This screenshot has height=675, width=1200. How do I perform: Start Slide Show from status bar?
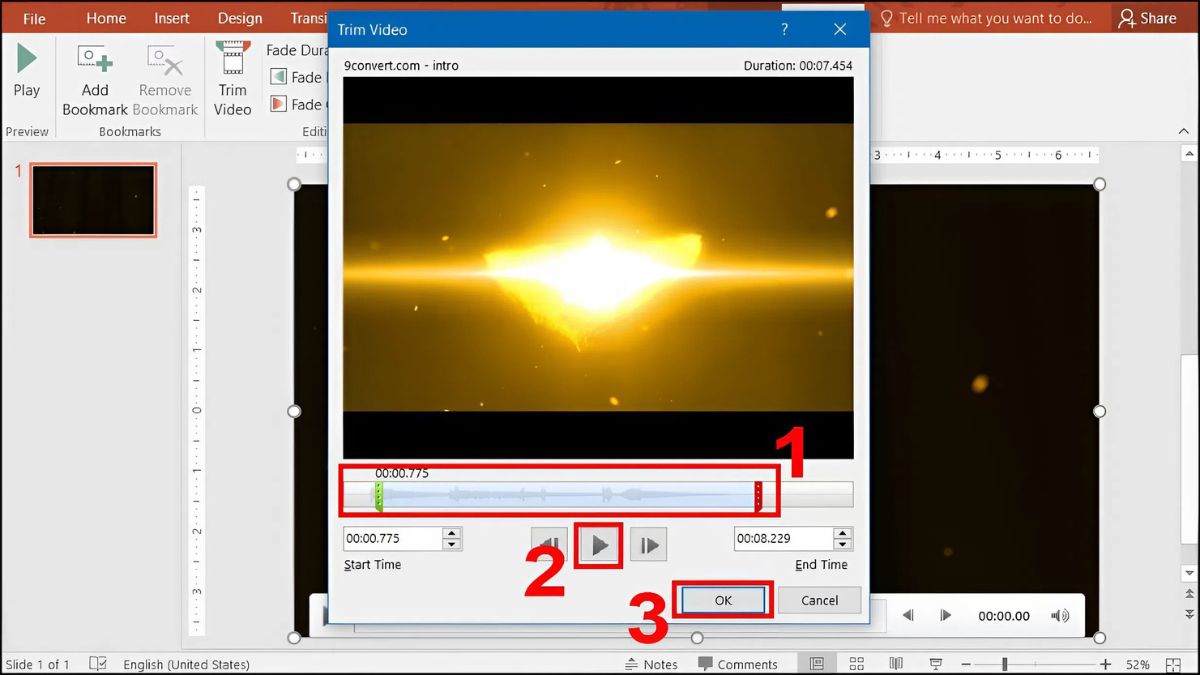click(936, 664)
